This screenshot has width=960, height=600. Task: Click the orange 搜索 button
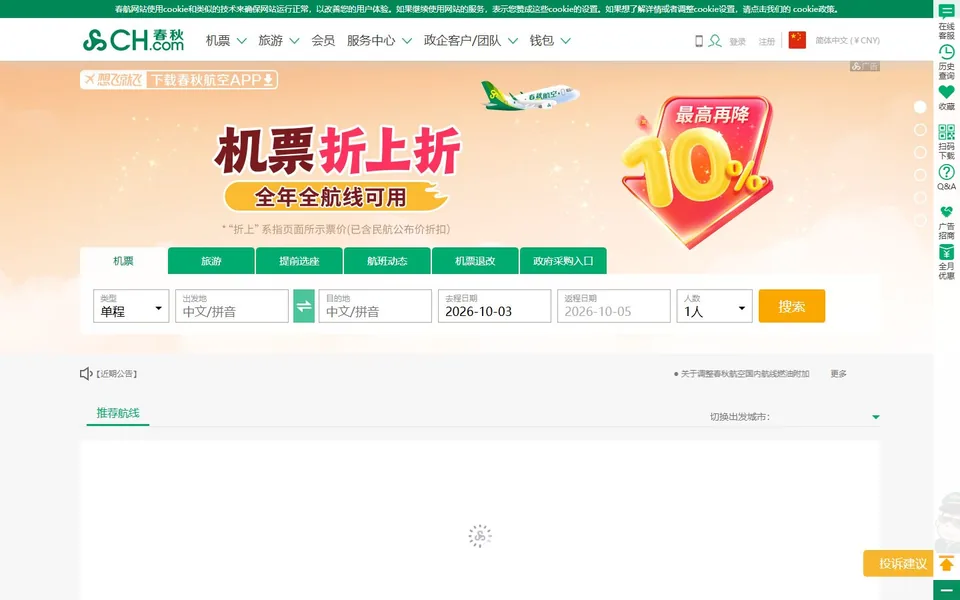point(792,306)
